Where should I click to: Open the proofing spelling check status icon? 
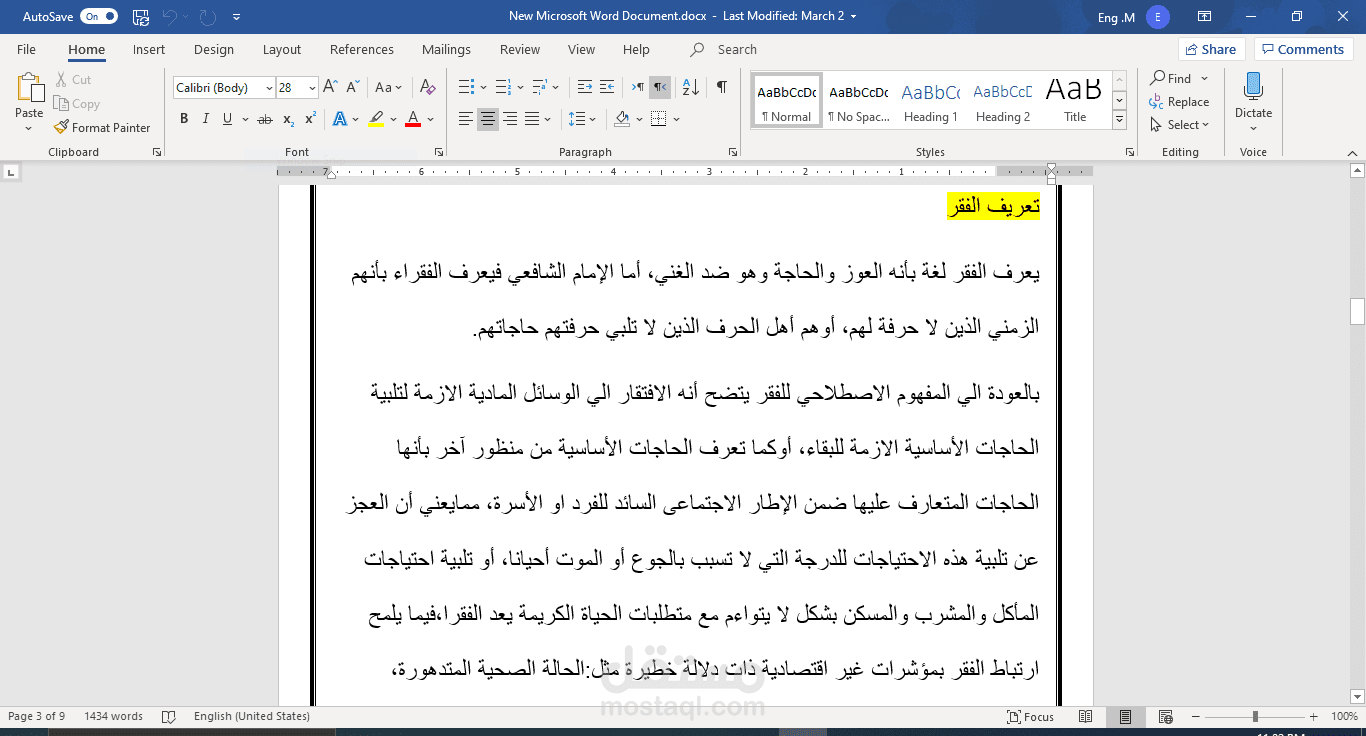(x=169, y=717)
